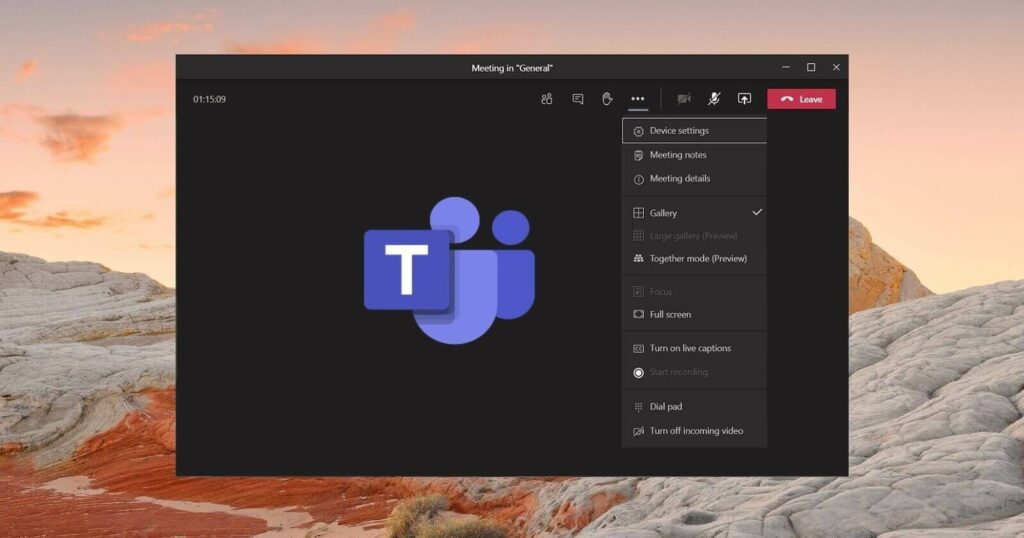1024x538 pixels.
Task: Select Together mode (Preview) label
Action: [698, 258]
